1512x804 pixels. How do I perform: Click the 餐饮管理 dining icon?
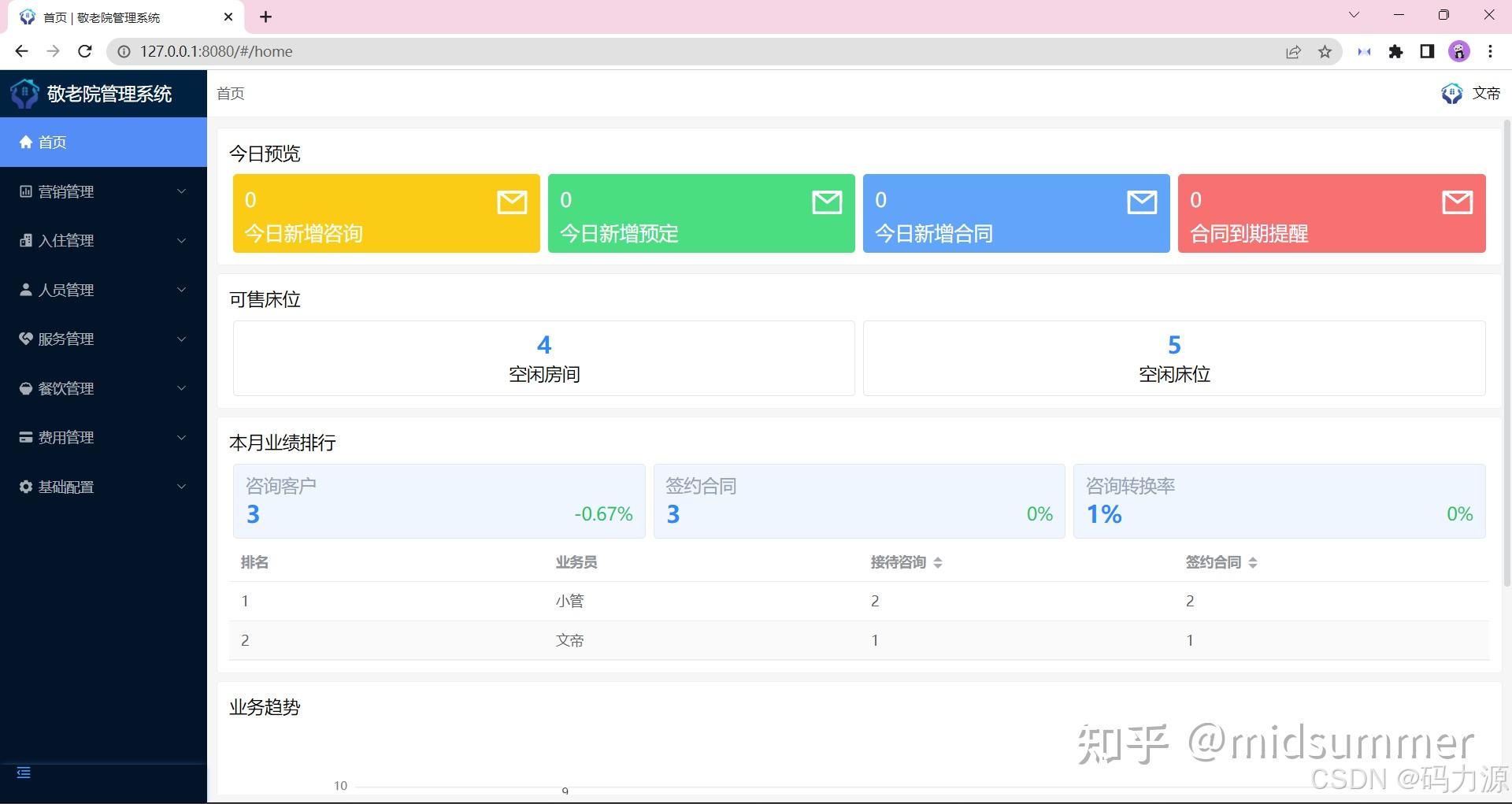tap(24, 387)
